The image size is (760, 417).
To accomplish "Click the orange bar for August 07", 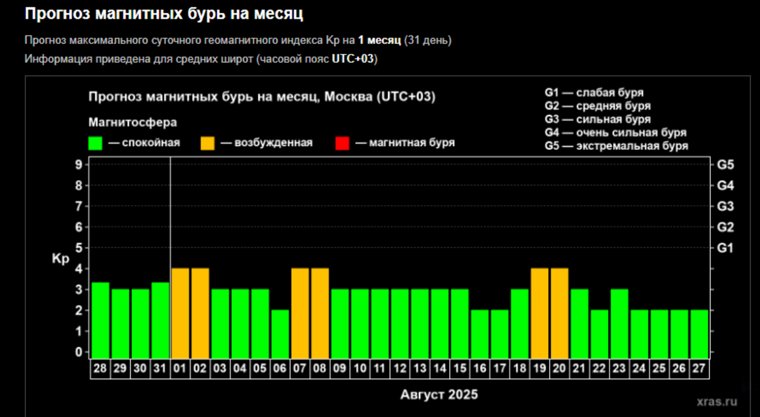I will click(300, 313).
